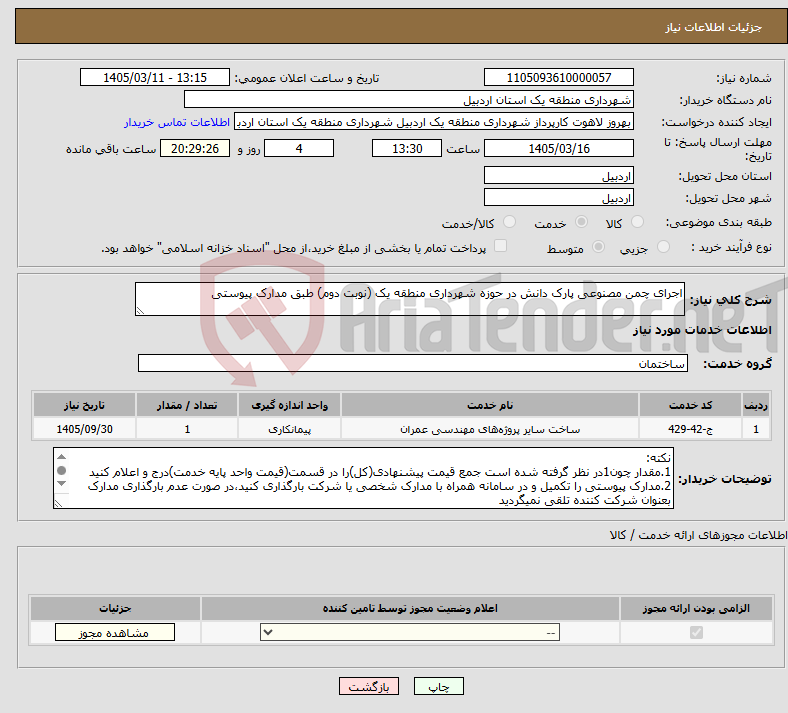
Task: Click the ردیف column header
Action: pos(756,405)
